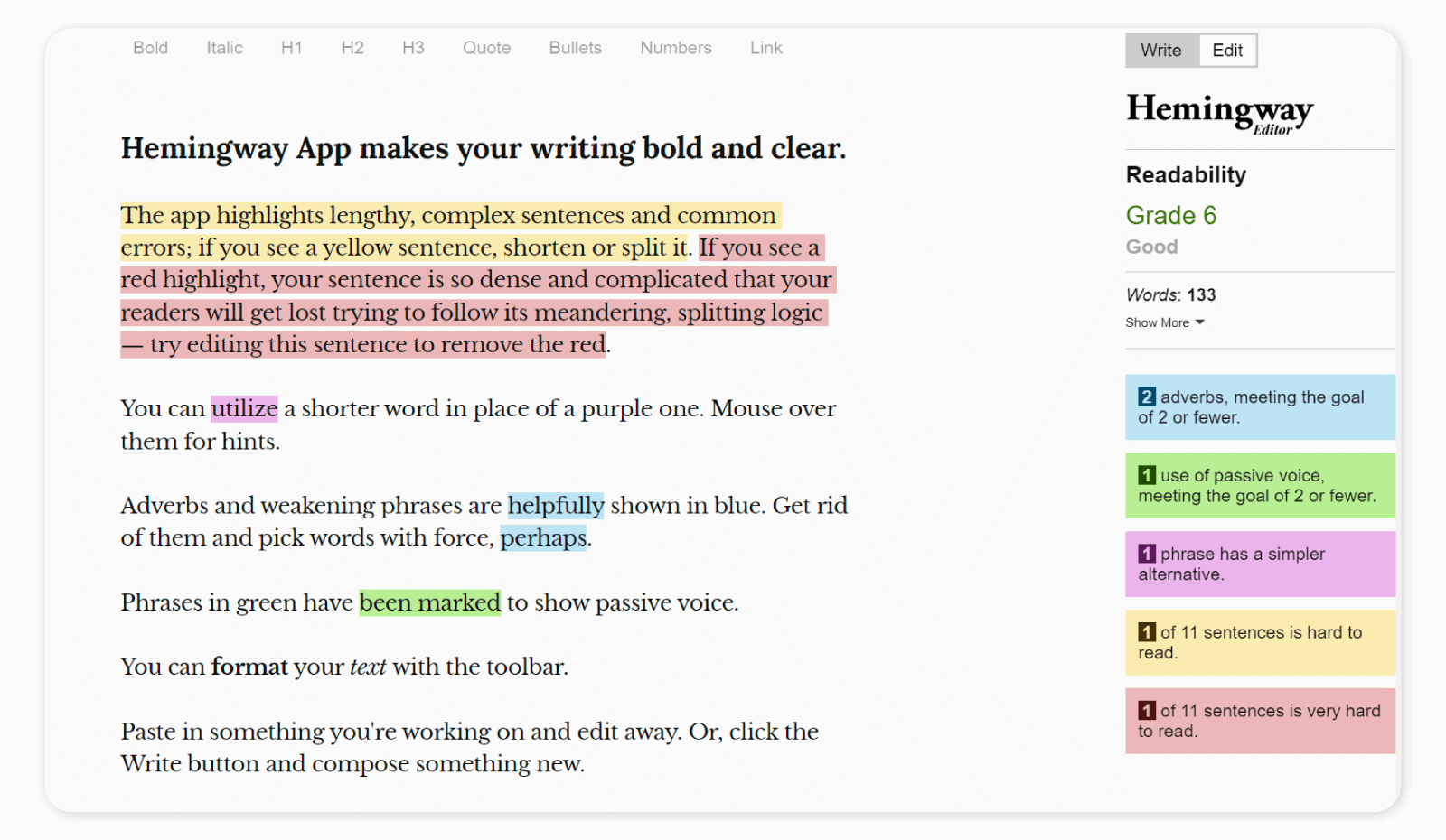
Task: Switch to Edit mode
Action: [x=1226, y=50]
